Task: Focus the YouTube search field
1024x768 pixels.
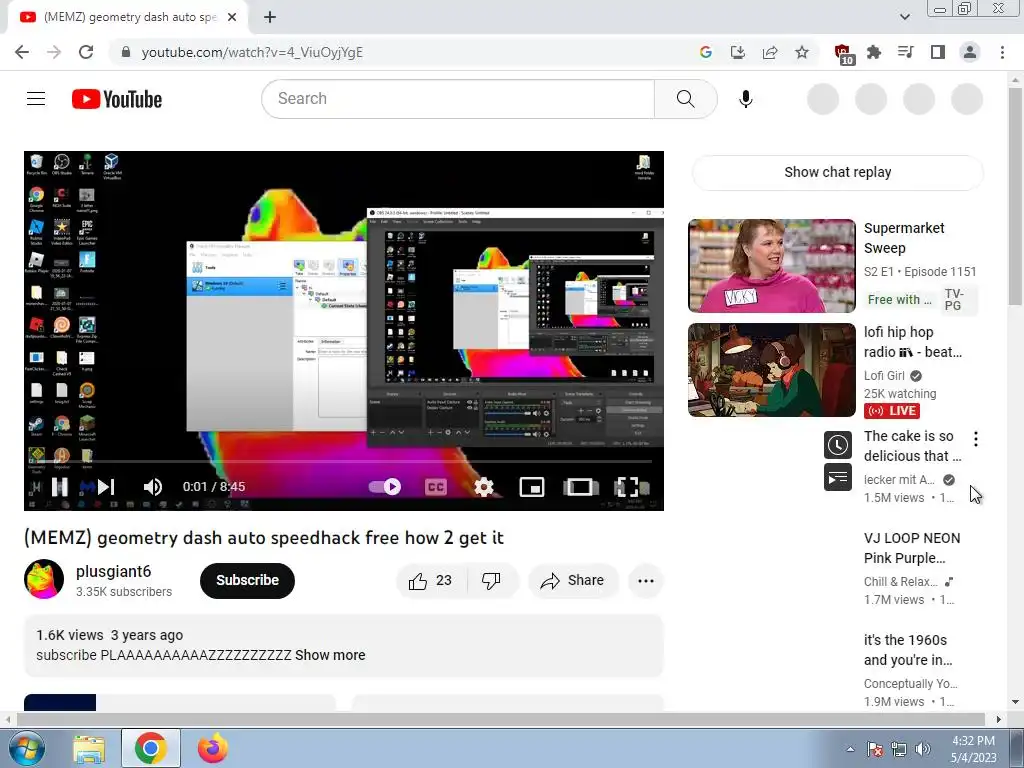Action: pyautogui.click(x=458, y=99)
